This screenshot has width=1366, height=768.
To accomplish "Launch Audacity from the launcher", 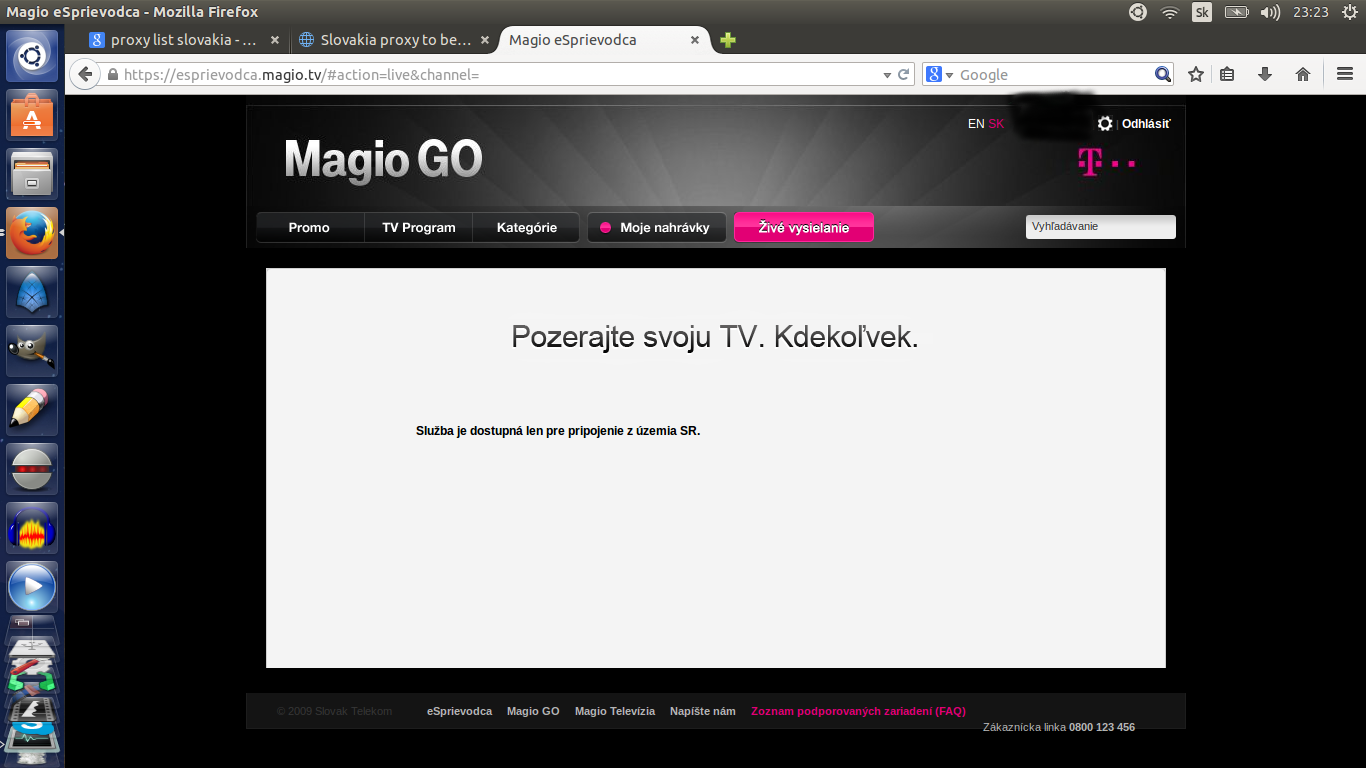I will click(x=33, y=527).
